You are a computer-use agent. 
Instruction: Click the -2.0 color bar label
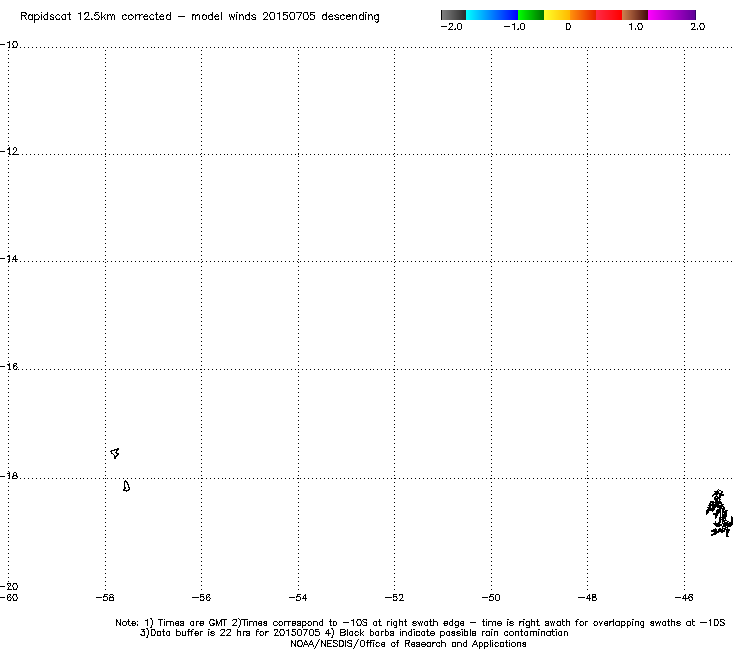click(451, 27)
